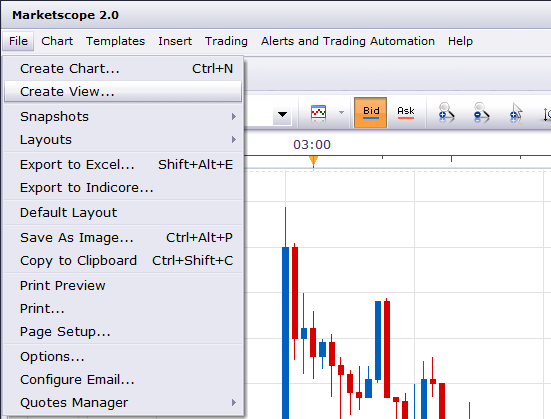
Task: Open the Help menu
Action: click(460, 41)
